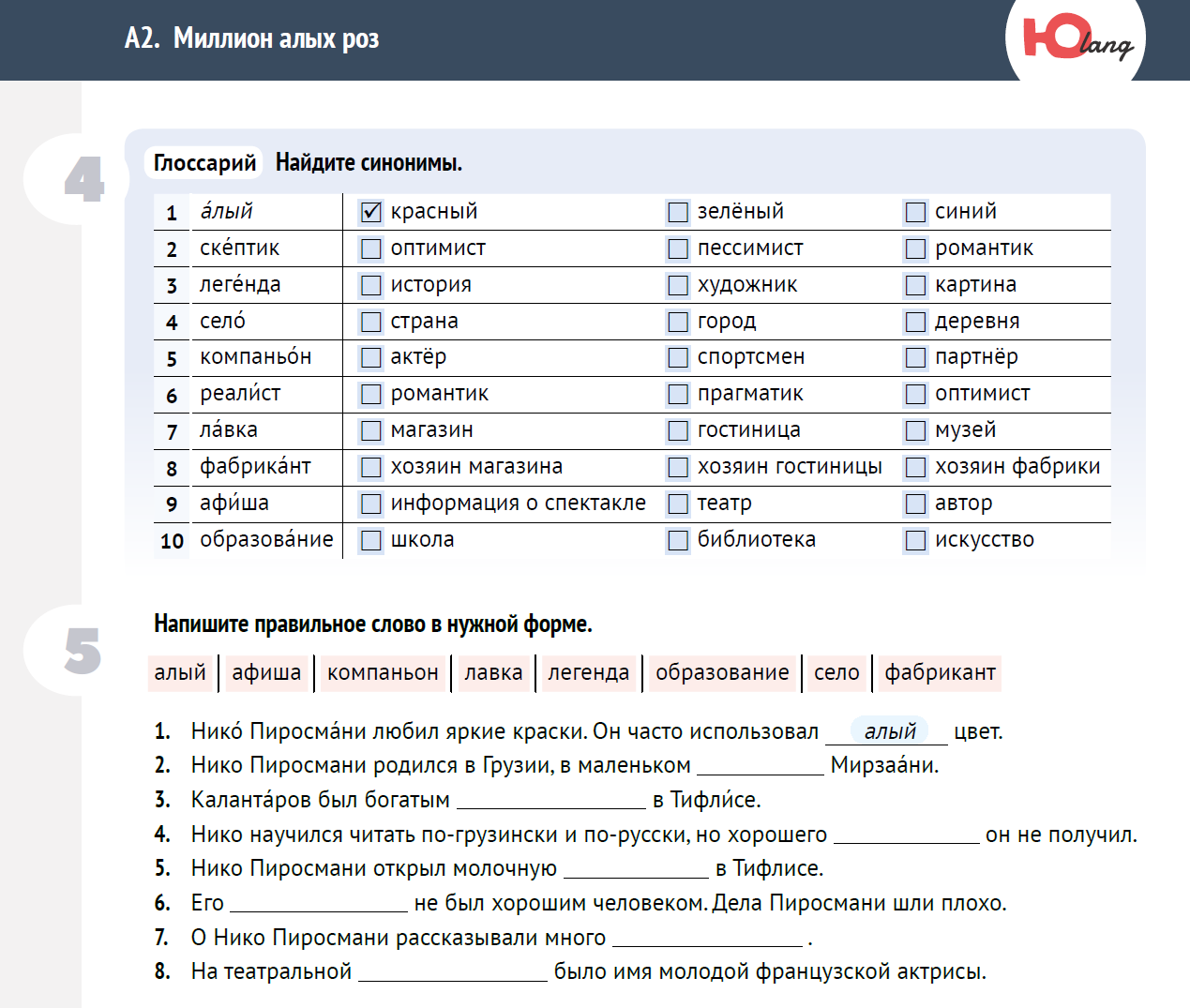Check the 'синий' checkbox

[915, 212]
